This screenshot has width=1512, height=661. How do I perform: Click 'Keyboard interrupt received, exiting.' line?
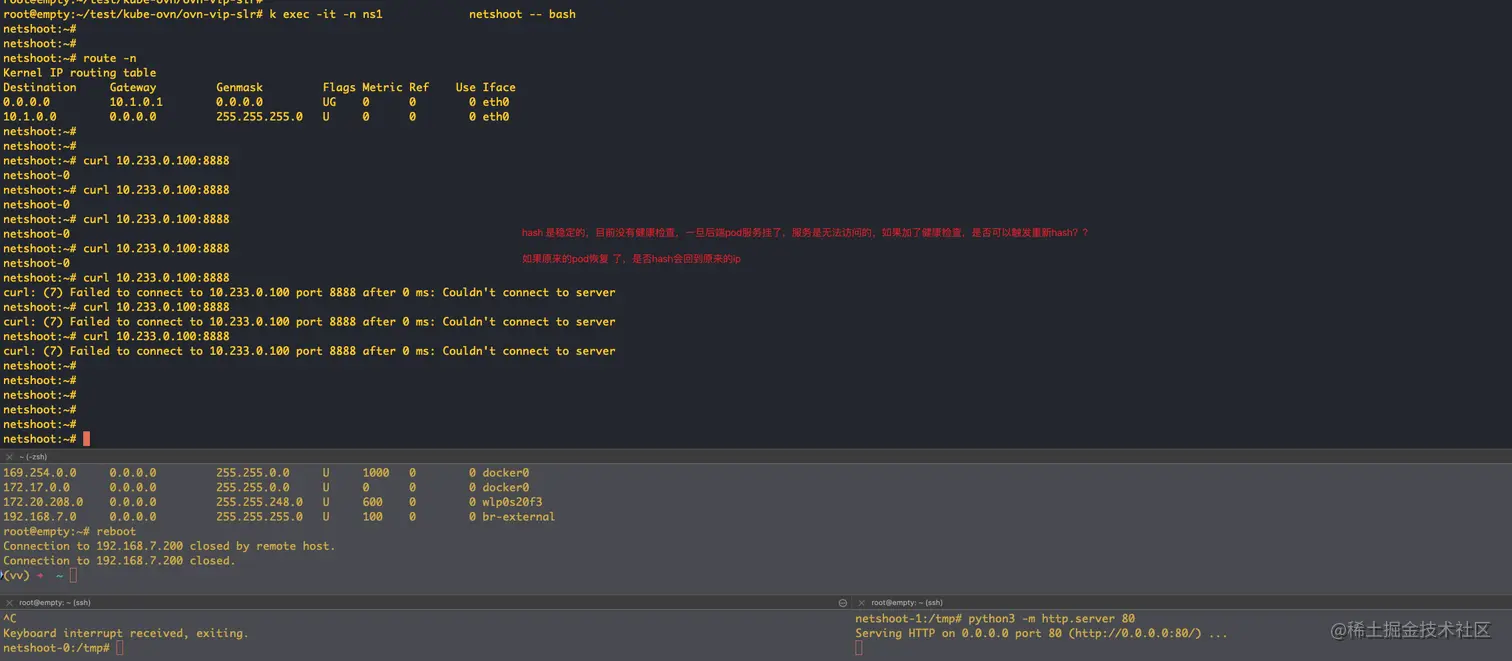point(126,633)
